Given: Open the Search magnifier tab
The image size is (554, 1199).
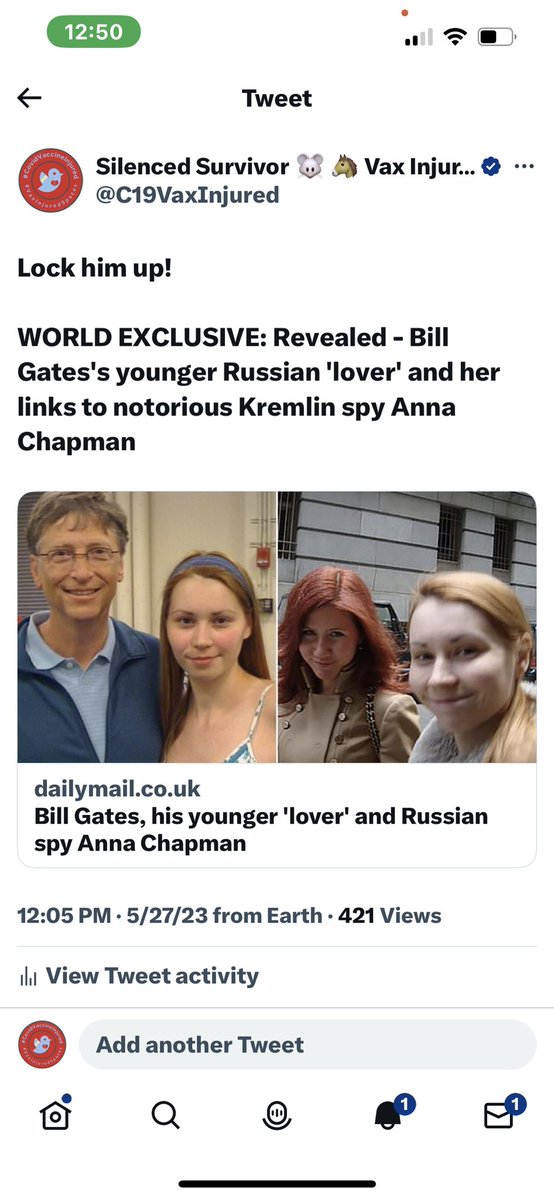Looking at the screenshot, I should (165, 1115).
